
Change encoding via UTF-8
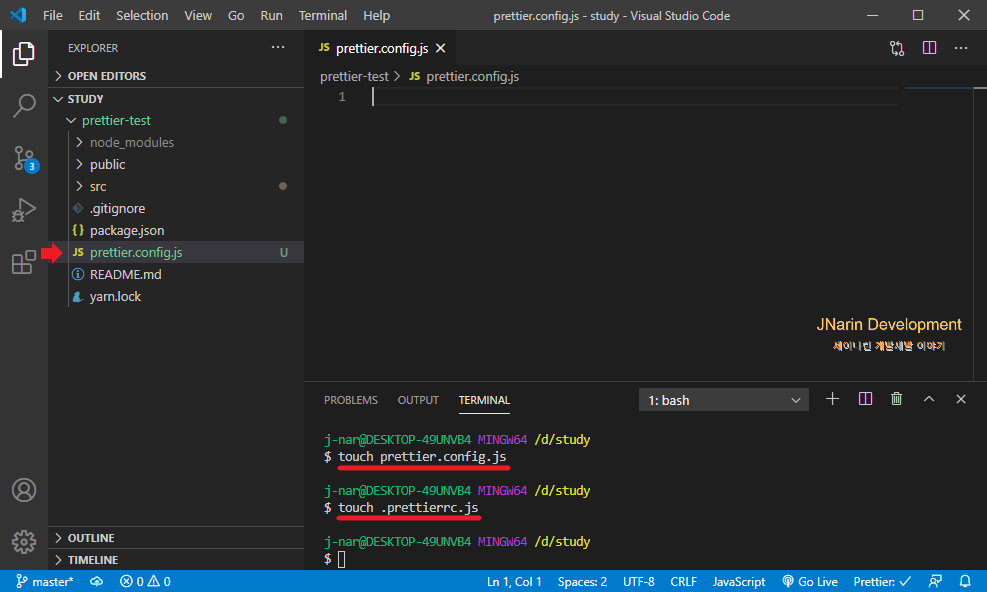639,581
